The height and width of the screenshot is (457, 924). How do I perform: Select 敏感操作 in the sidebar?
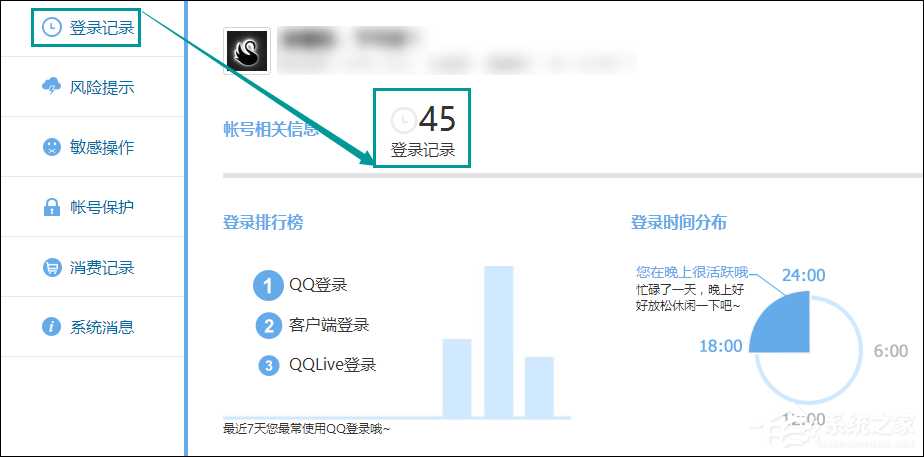pyautogui.click(x=93, y=147)
